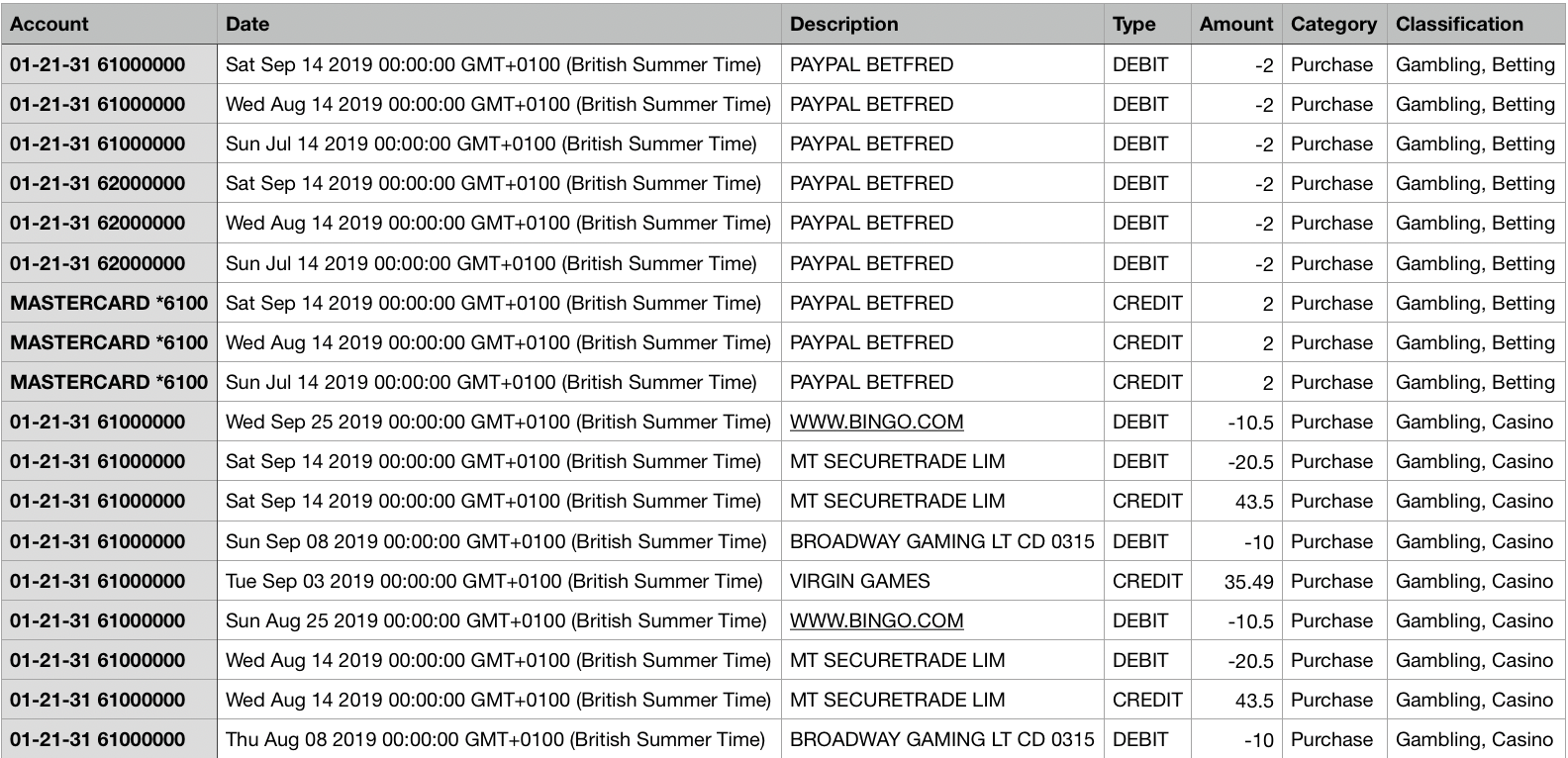
Task: Click the Thu Aug 08 2019 date cell
Action: 495,739
